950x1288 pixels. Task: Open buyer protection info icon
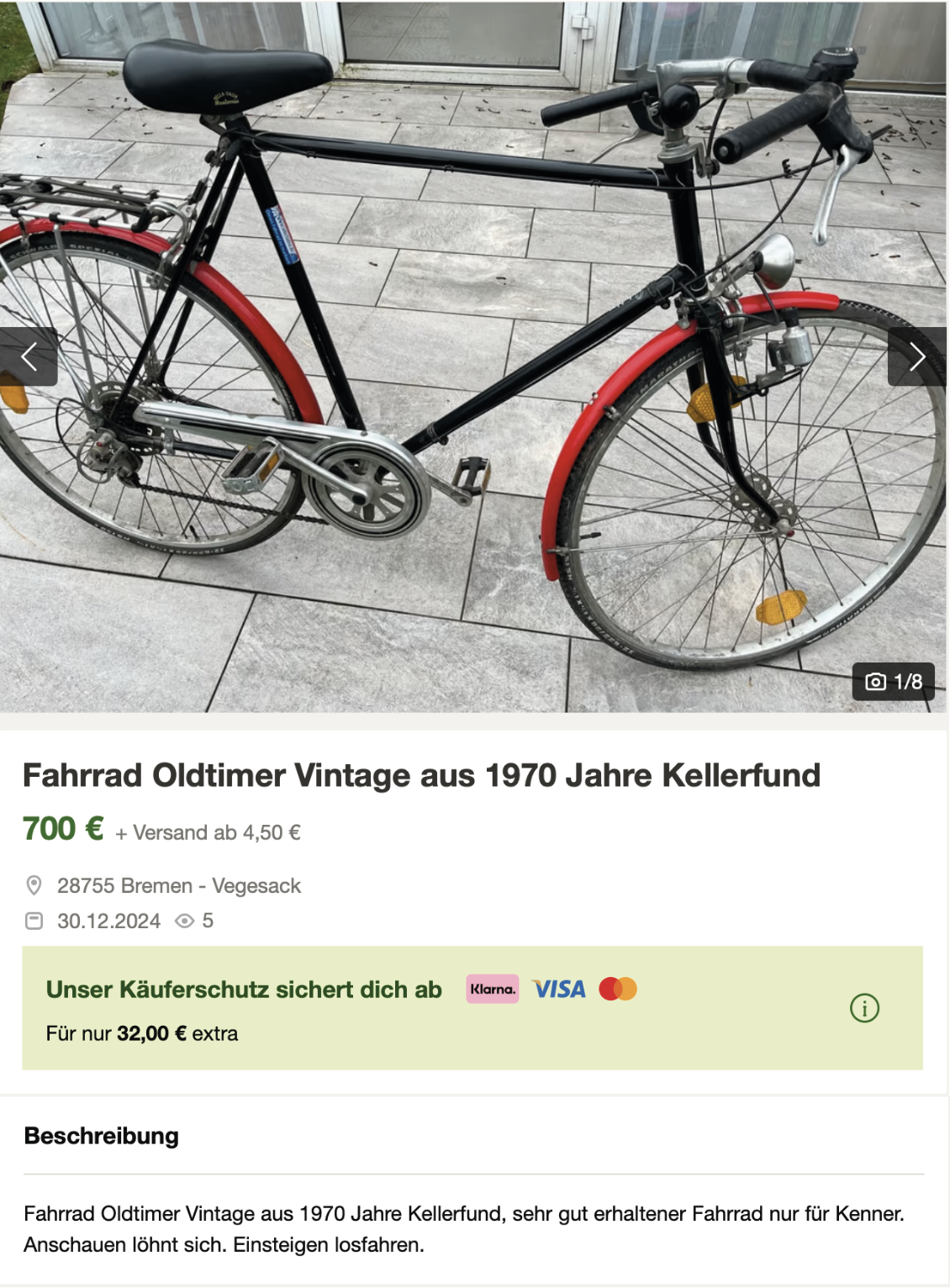point(864,1007)
